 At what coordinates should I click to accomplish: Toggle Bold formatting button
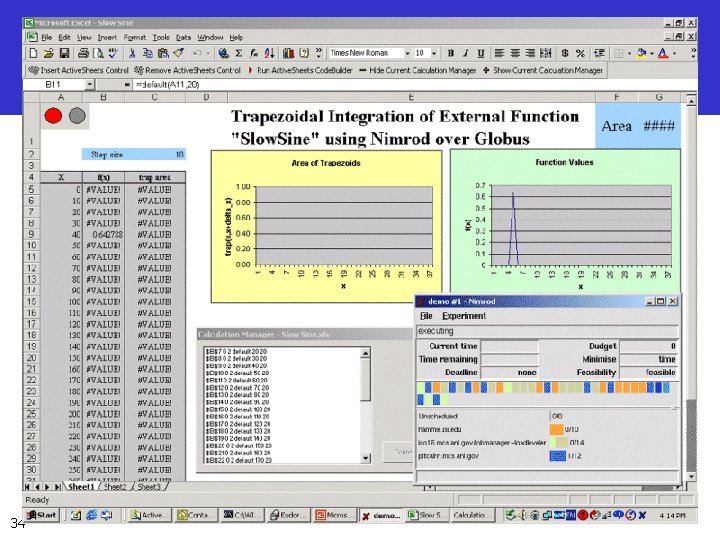click(x=450, y=53)
